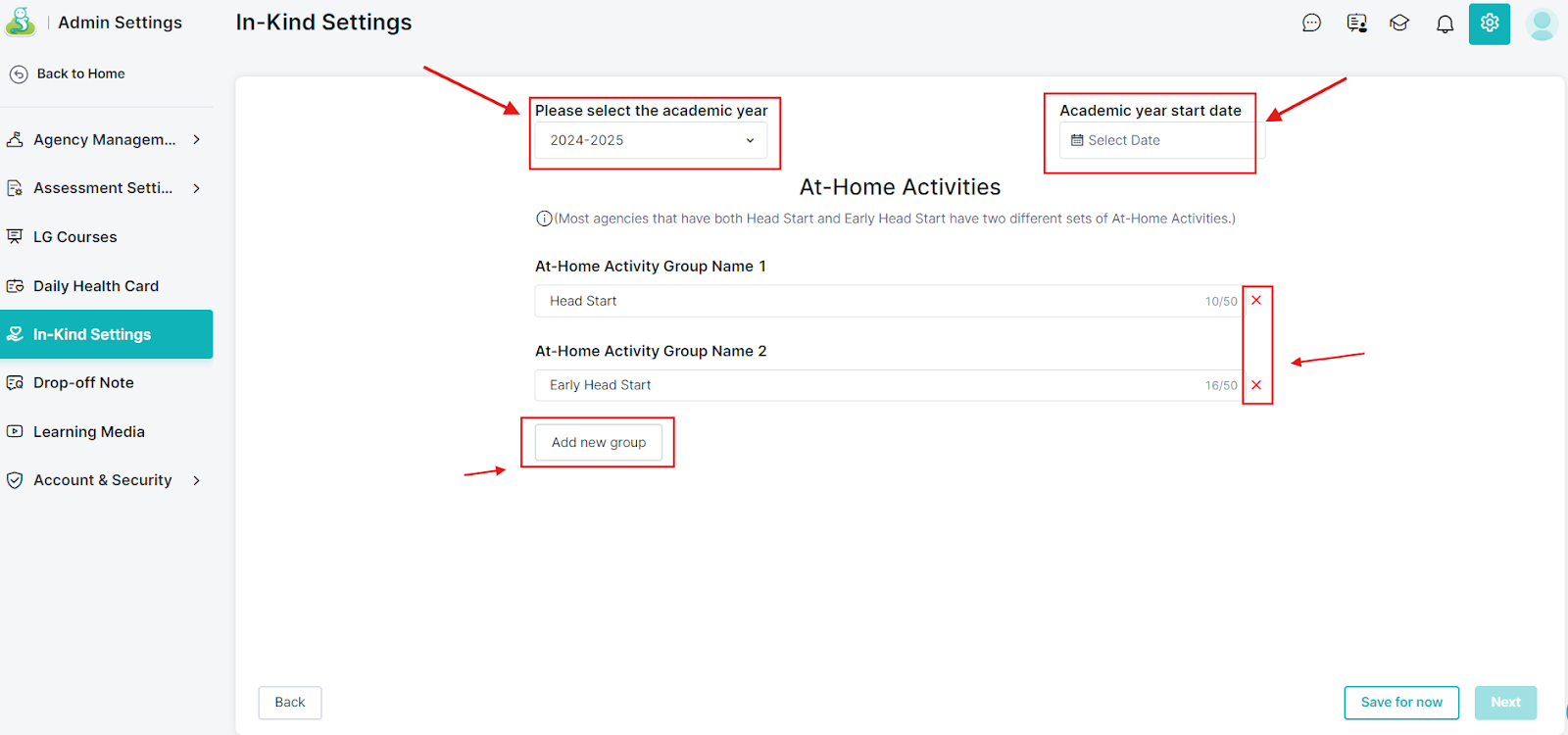Delete Early Head Start group with X
The width and height of the screenshot is (1568, 735).
tap(1256, 385)
